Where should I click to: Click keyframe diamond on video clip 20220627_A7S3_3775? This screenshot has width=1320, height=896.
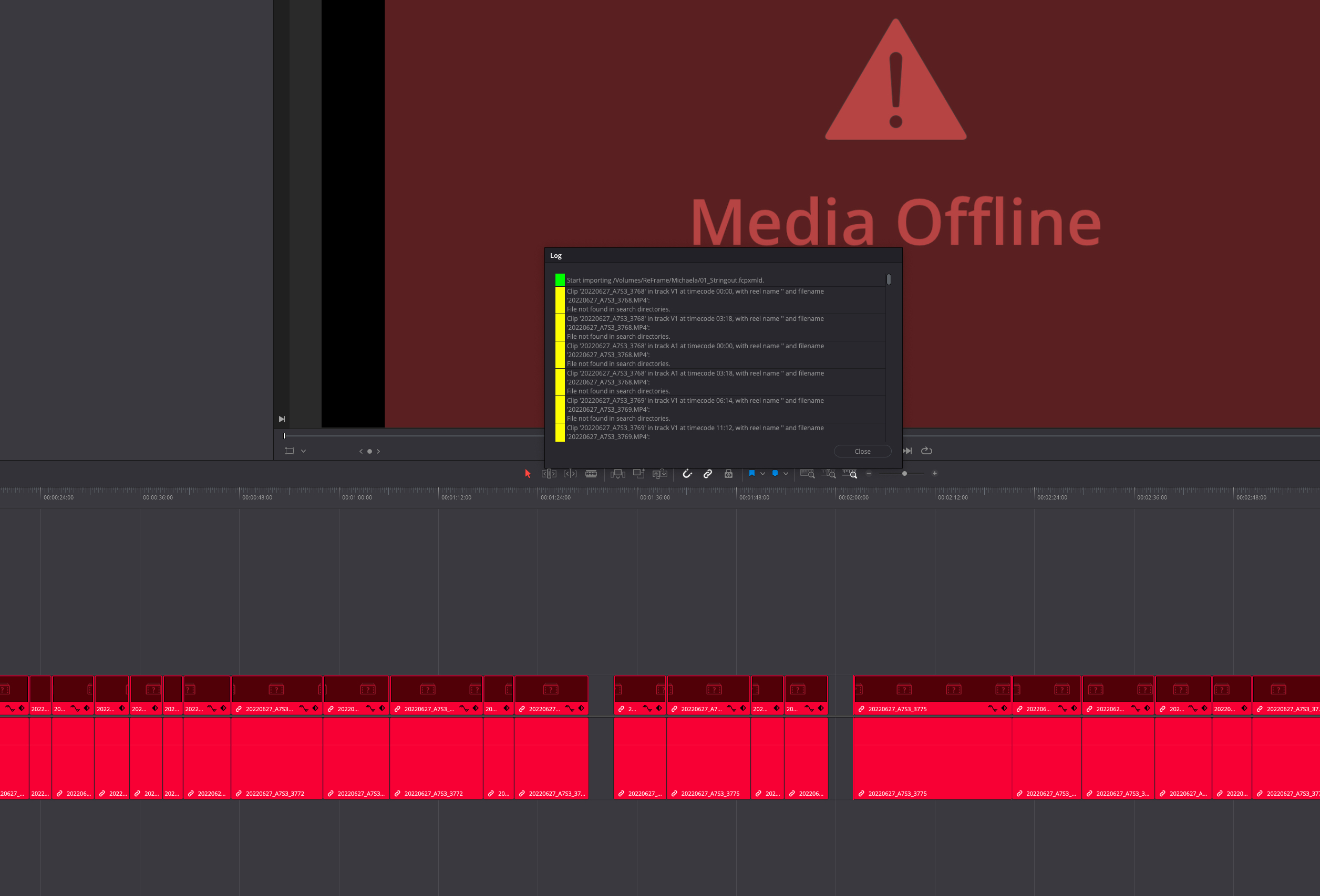[1004, 709]
